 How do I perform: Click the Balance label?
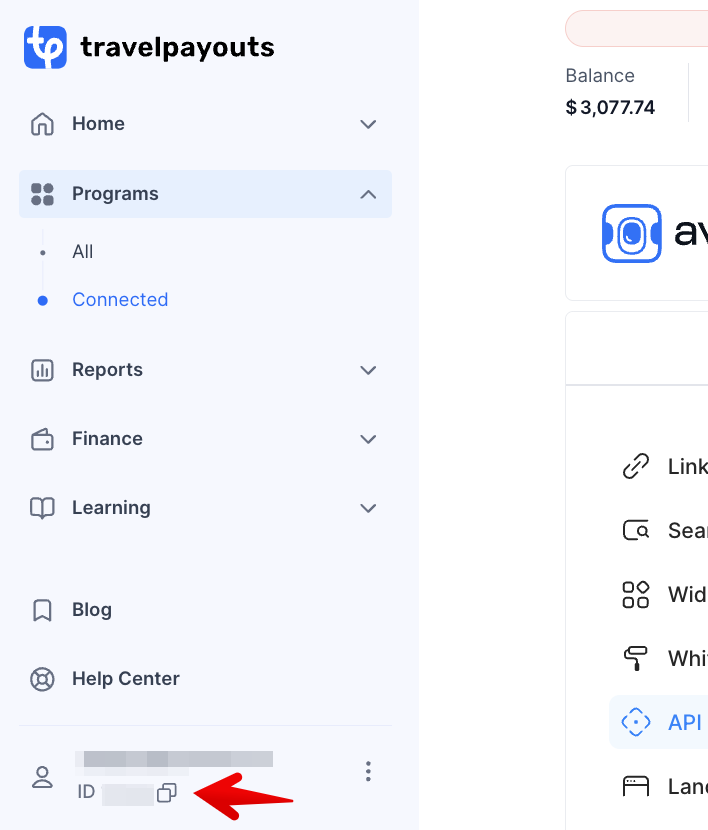click(600, 76)
